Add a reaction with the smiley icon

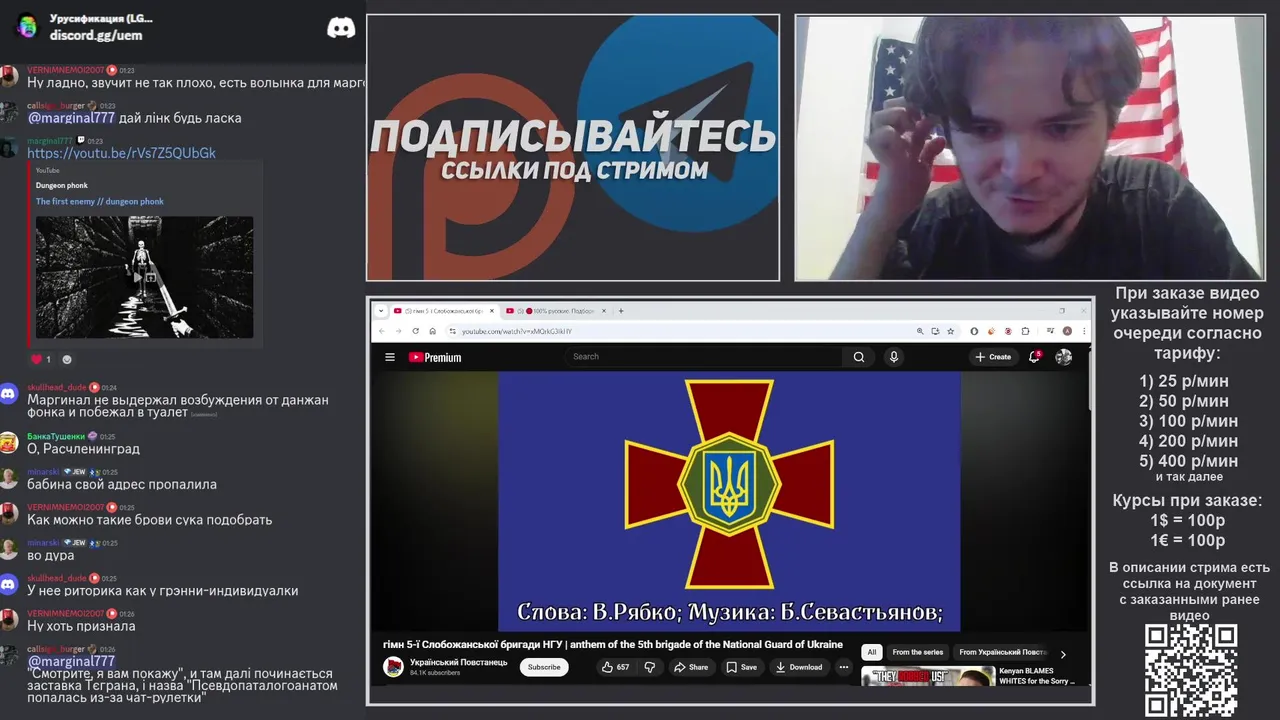[x=67, y=359]
